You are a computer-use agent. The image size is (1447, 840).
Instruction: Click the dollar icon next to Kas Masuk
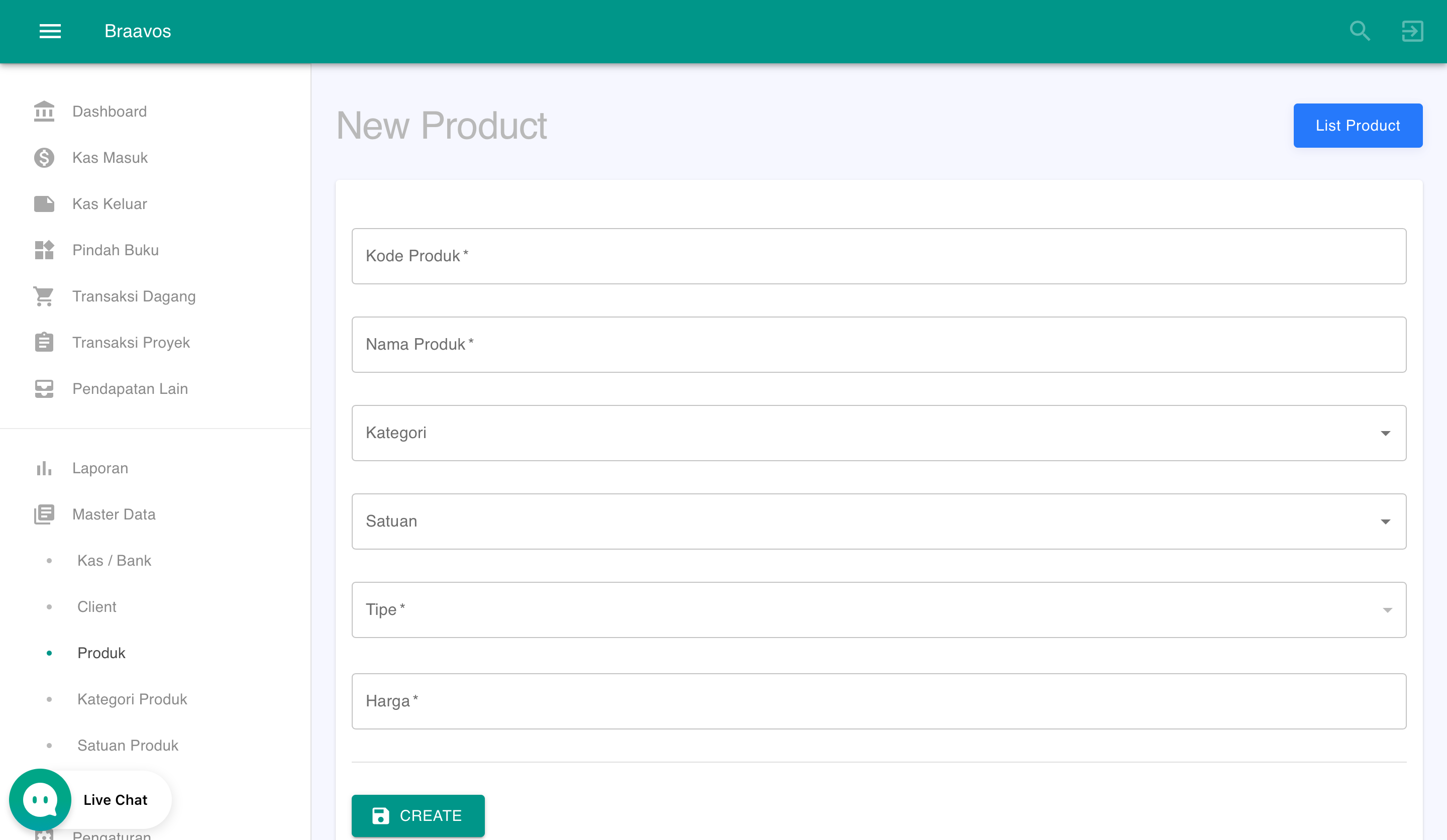44,157
